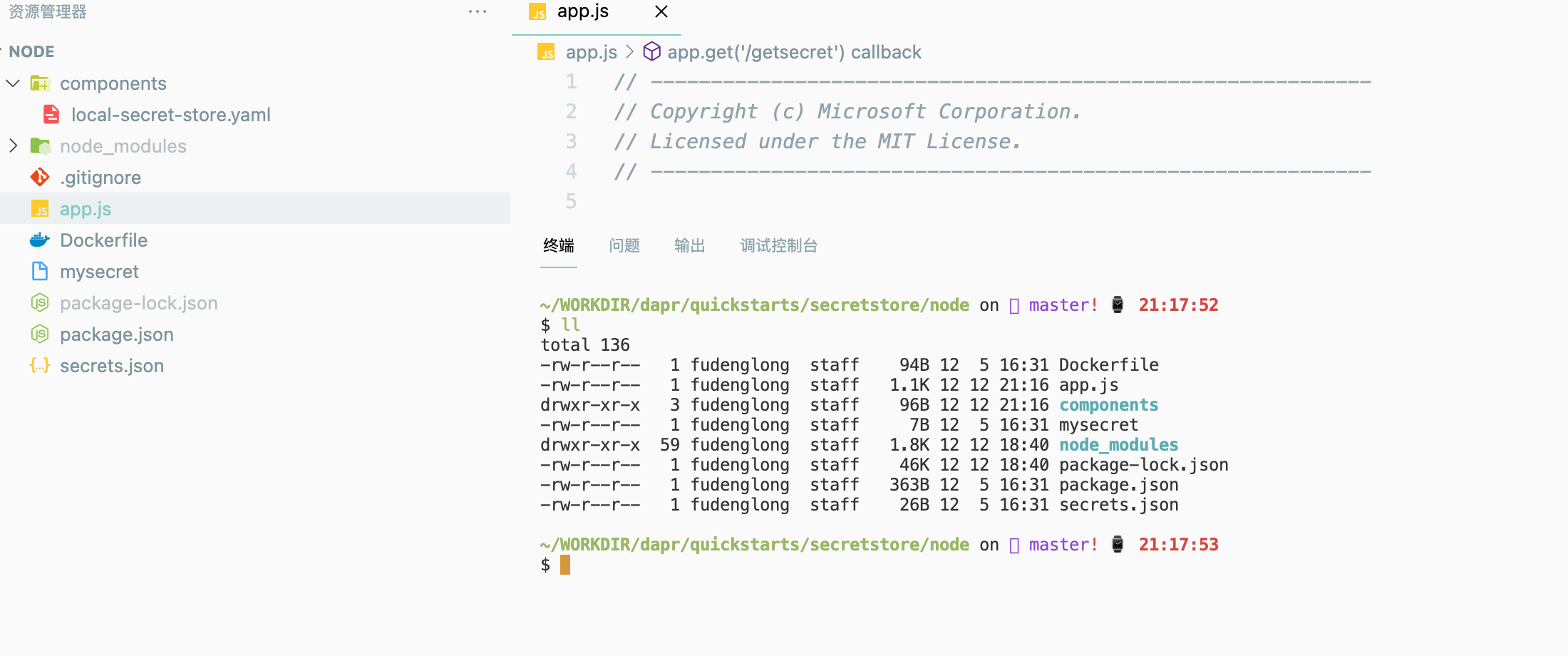
Task: Click the secrets.json braces icon
Action: (x=40, y=366)
